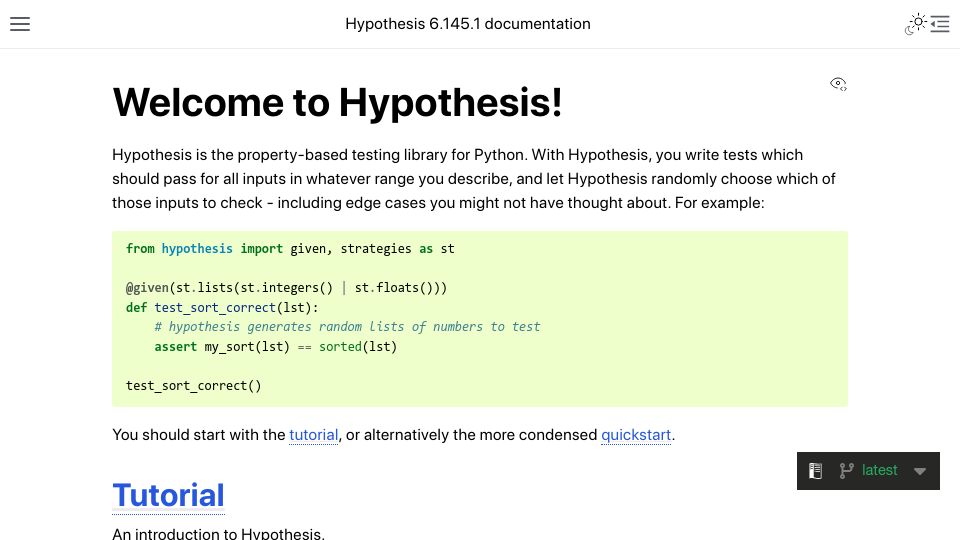Toggle light/dark theme sun icon
The height and width of the screenshot is (540, 960).
(x=916, y=24)
